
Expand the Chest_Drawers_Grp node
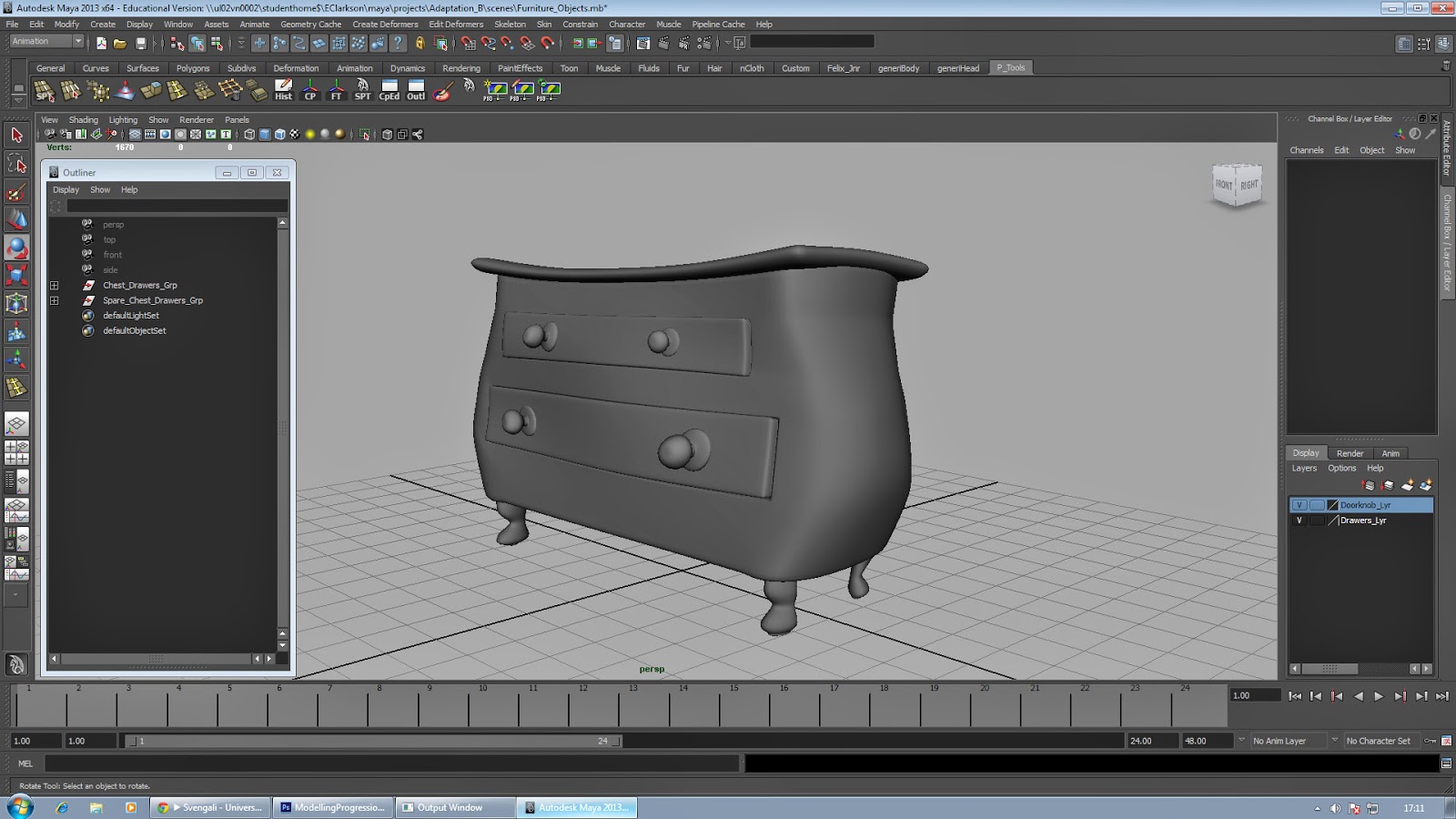coord(55,286)
